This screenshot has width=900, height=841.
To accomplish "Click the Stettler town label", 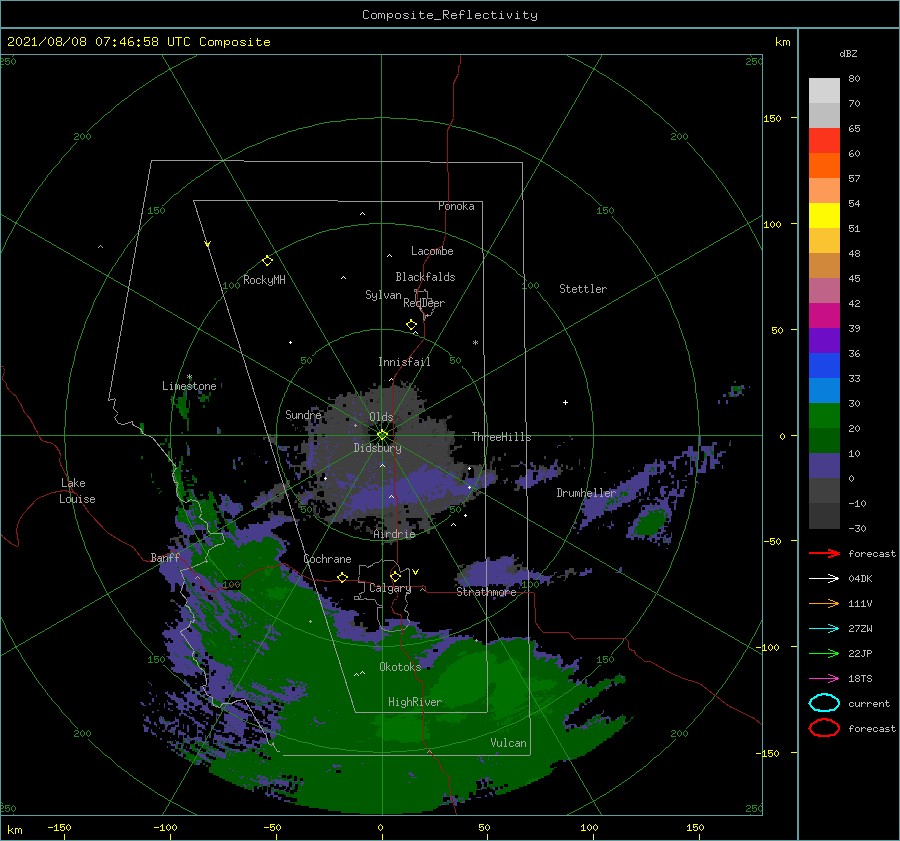I will [x=583, y=289].
